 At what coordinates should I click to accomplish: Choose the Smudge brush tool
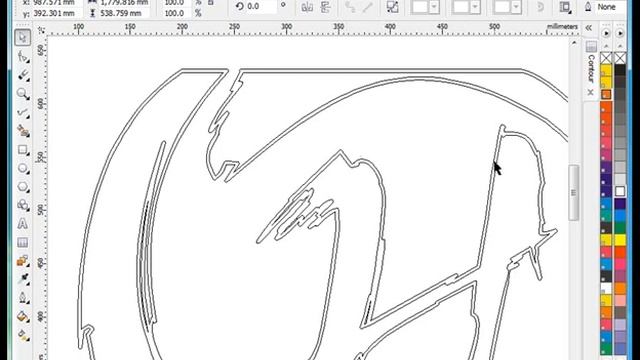tap(22, 75)
